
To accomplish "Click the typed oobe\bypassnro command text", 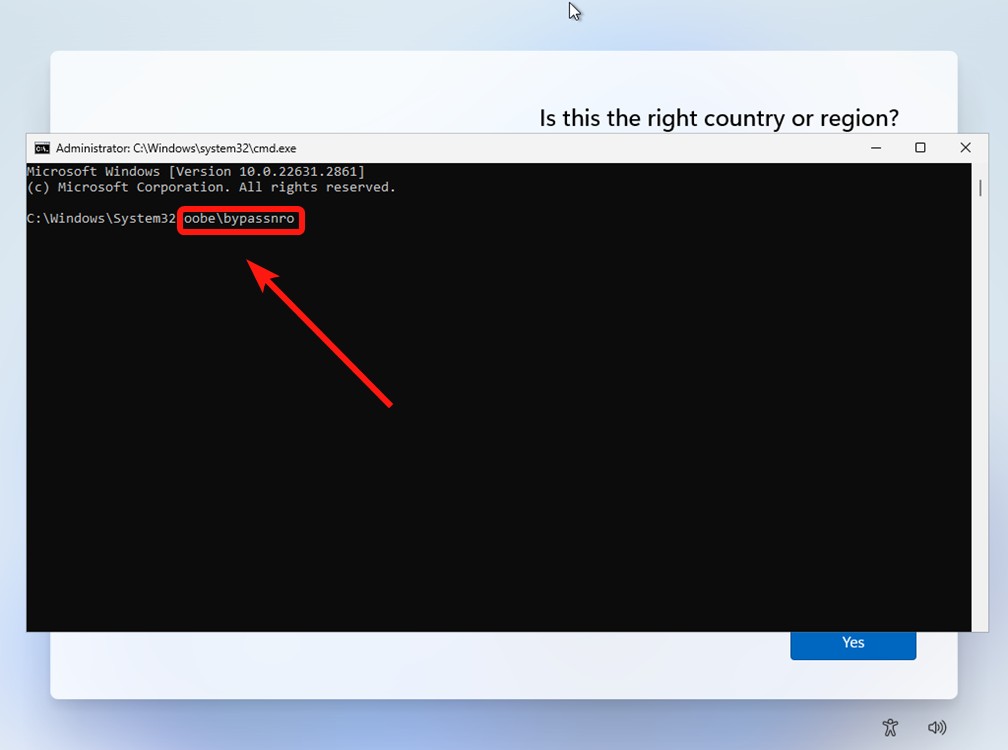I will 239,219.
